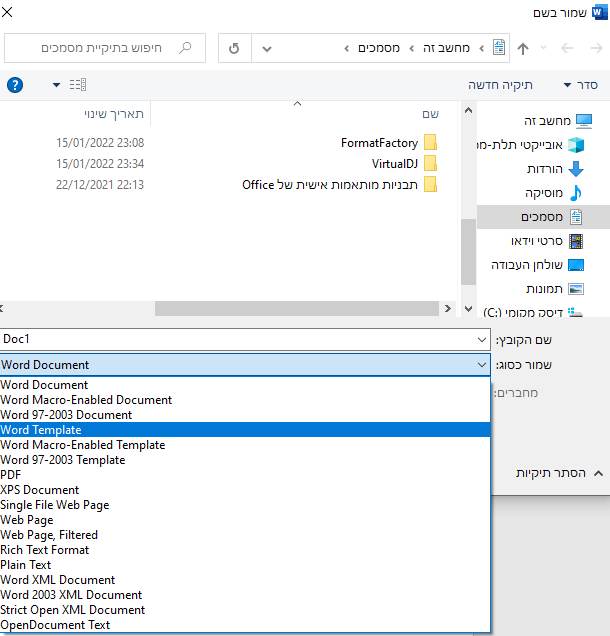The height and width of the screenshot is (636, 610).
Task: Click תיקיה חדשה new folder button
Action: [x=500, y=85]
